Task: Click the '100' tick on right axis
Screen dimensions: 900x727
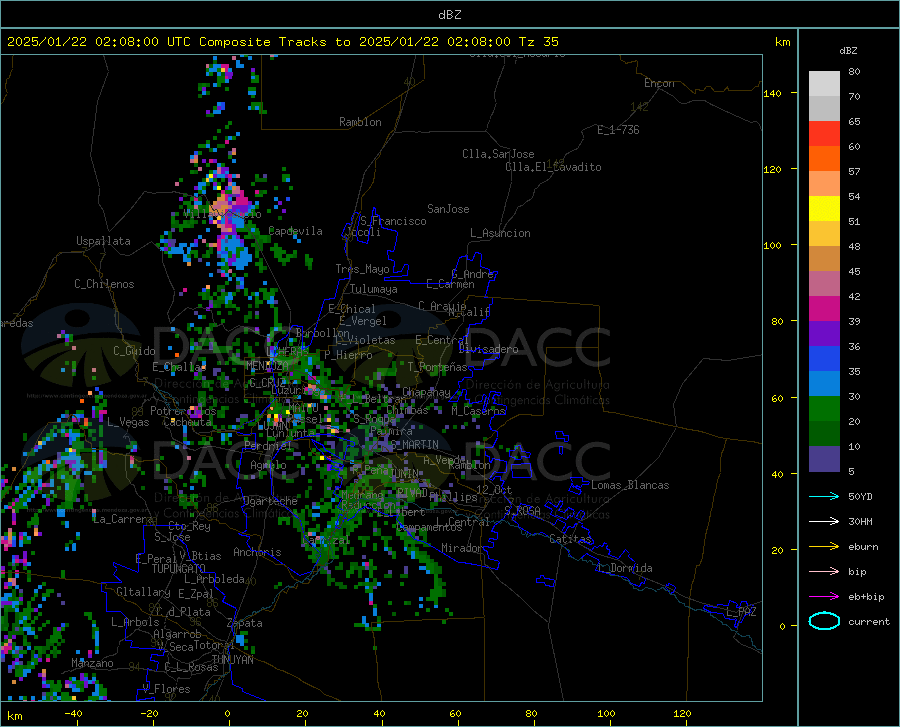Action: [772, 246]
